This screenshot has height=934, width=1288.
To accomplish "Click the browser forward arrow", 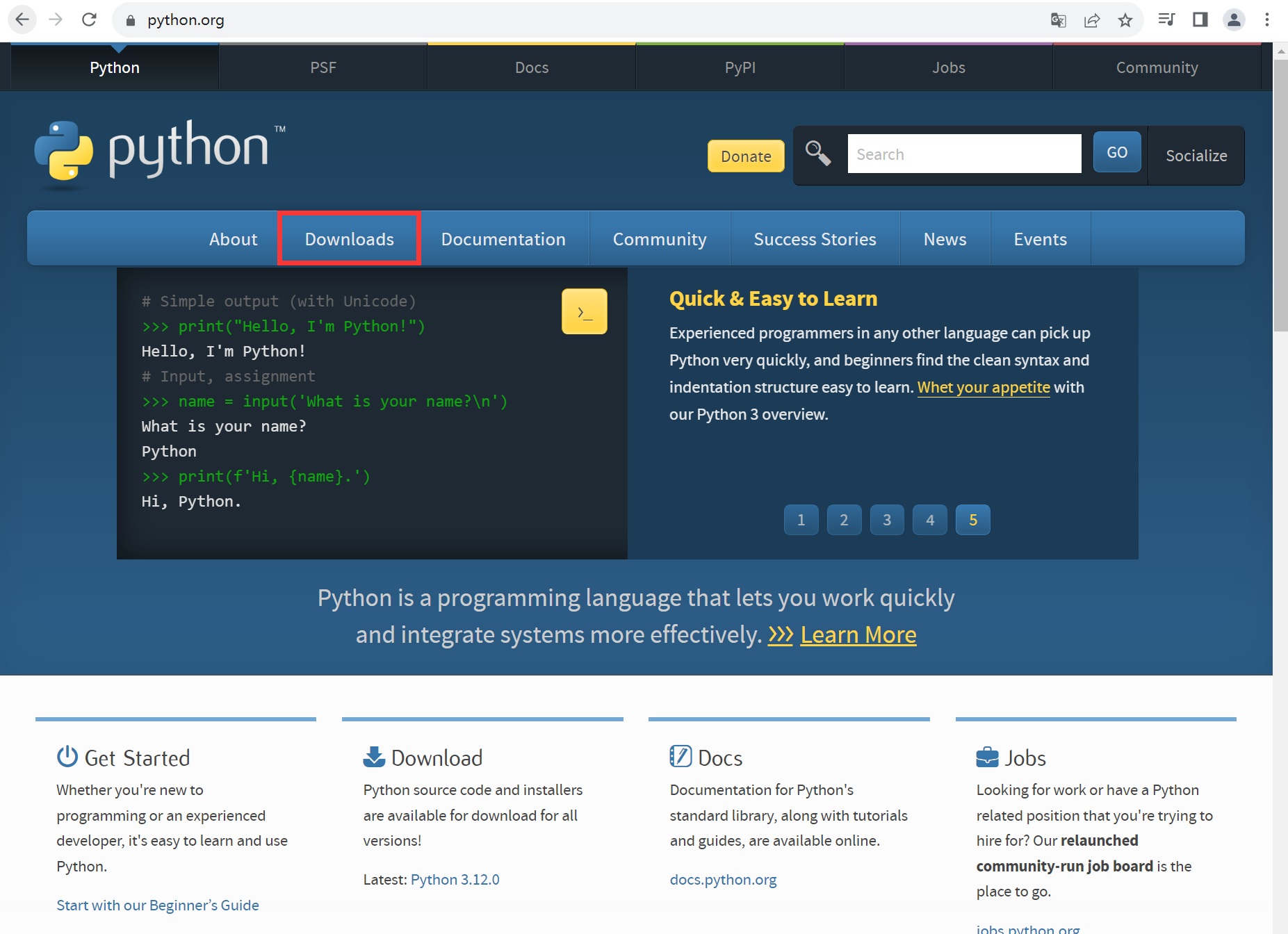I will (56, 19).
